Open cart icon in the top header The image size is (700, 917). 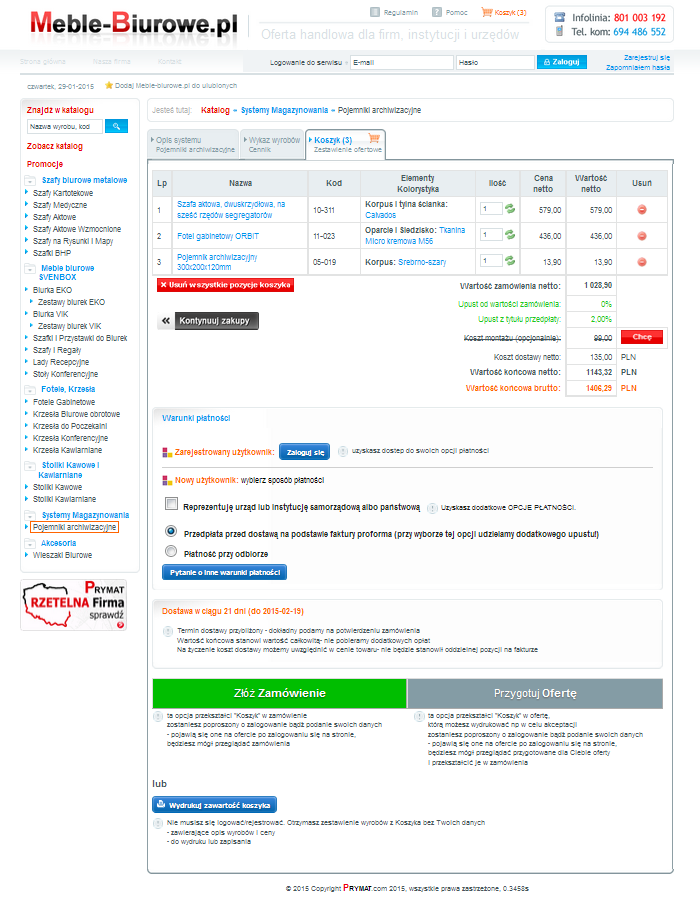click(x=487, y=13)
